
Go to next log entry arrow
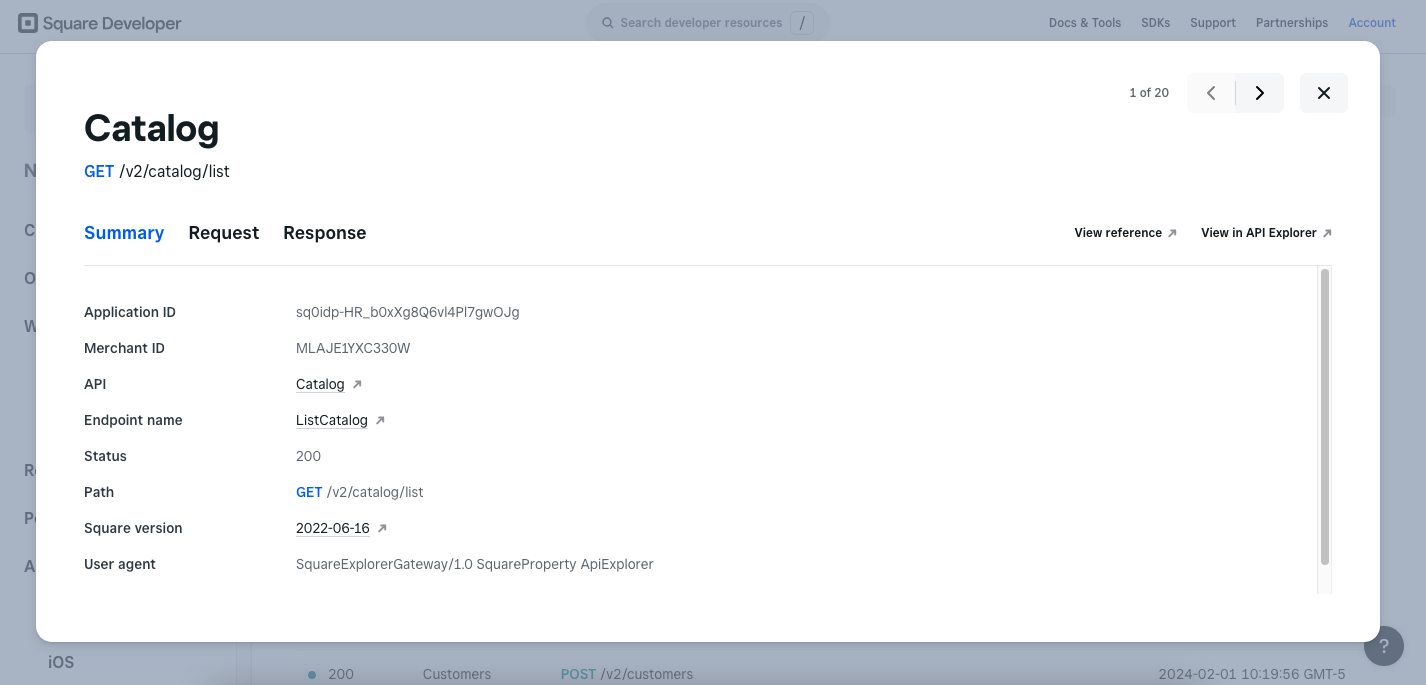[1260, 93]
